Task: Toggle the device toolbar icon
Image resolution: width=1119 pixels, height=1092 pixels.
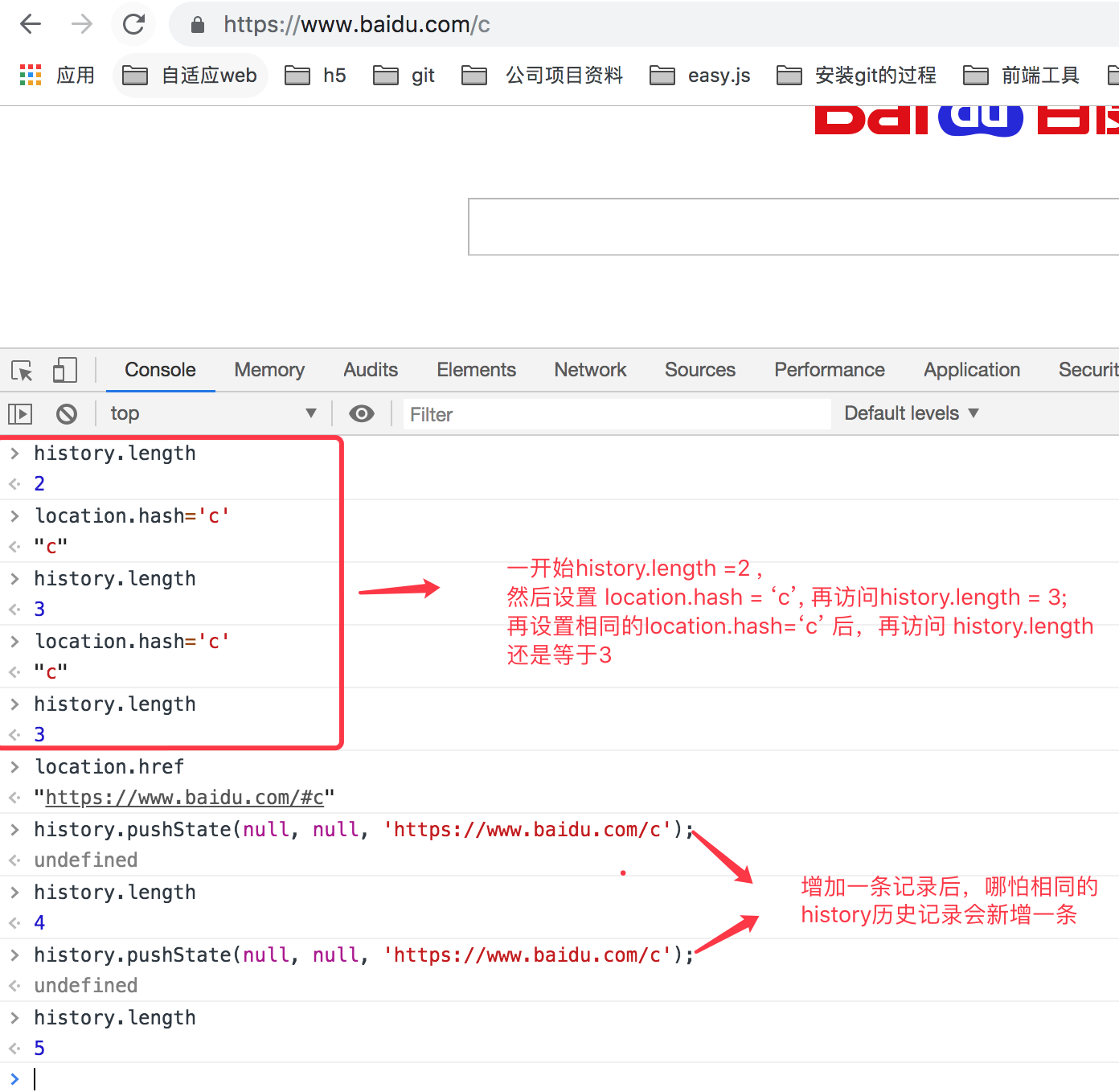Action: (x=64, y=371)
